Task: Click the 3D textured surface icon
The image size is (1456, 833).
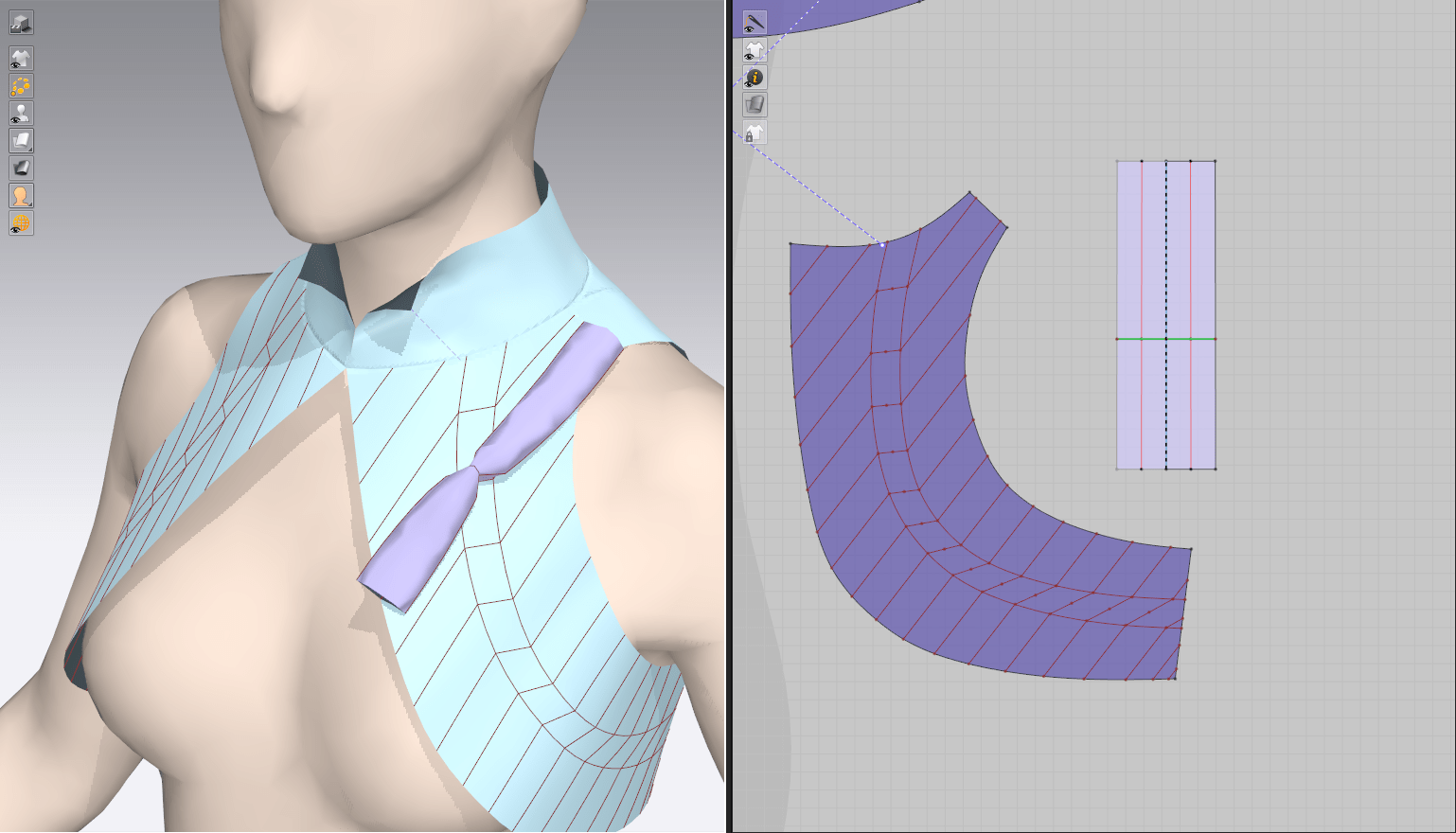Action: click(x=21, y=168)
